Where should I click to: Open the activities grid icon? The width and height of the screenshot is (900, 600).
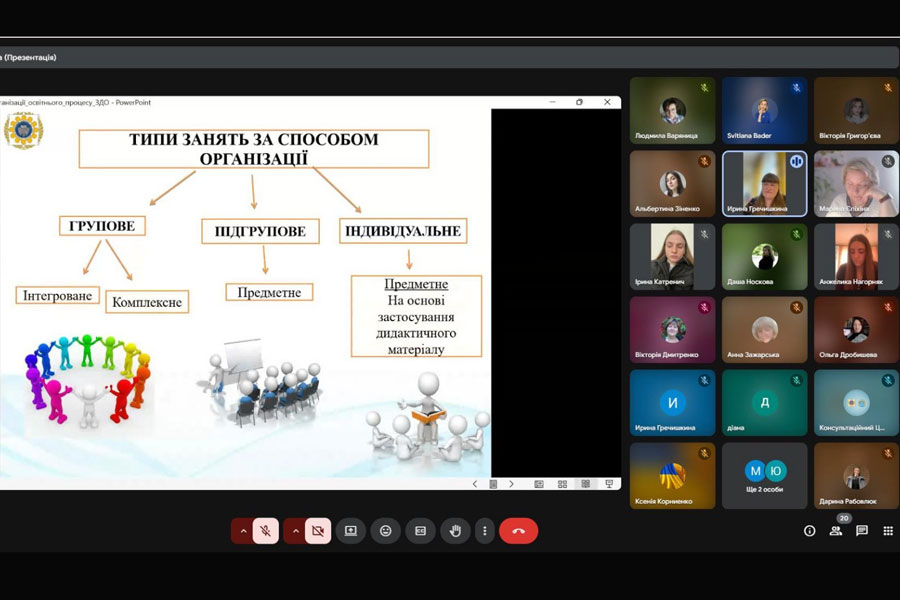pos(888,531)
